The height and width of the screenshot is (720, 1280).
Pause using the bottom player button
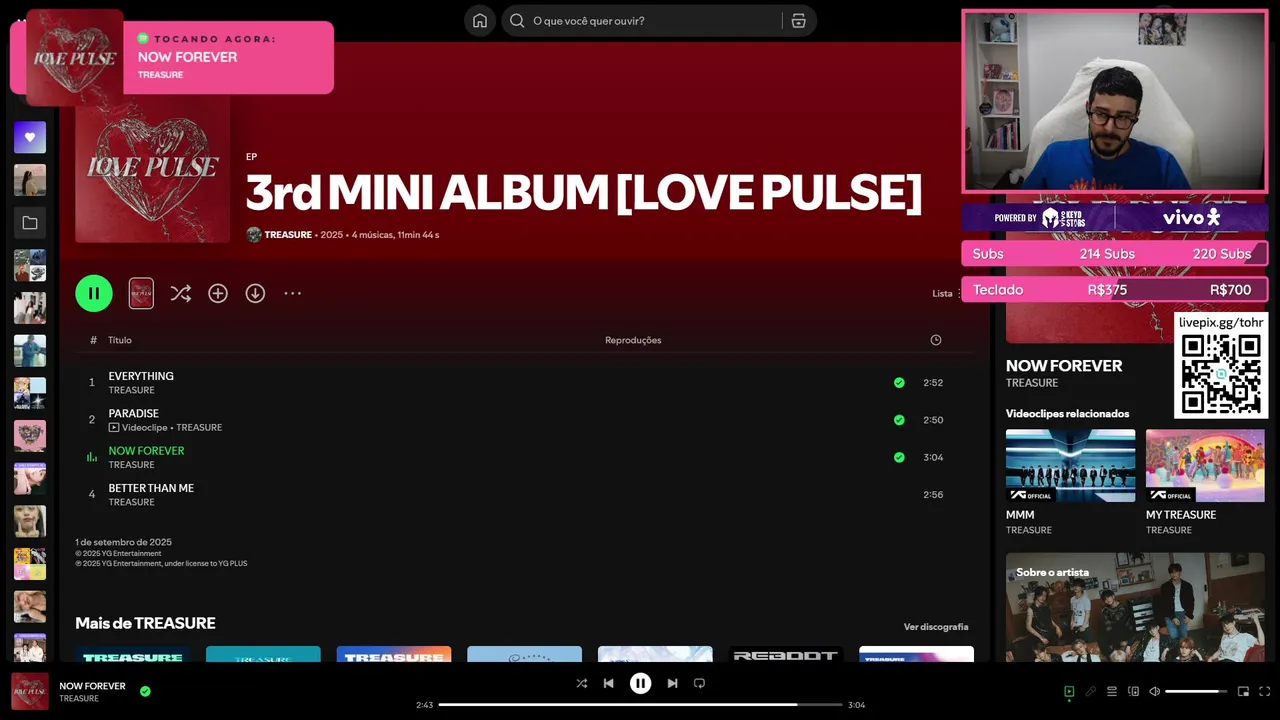pos(640,683)
